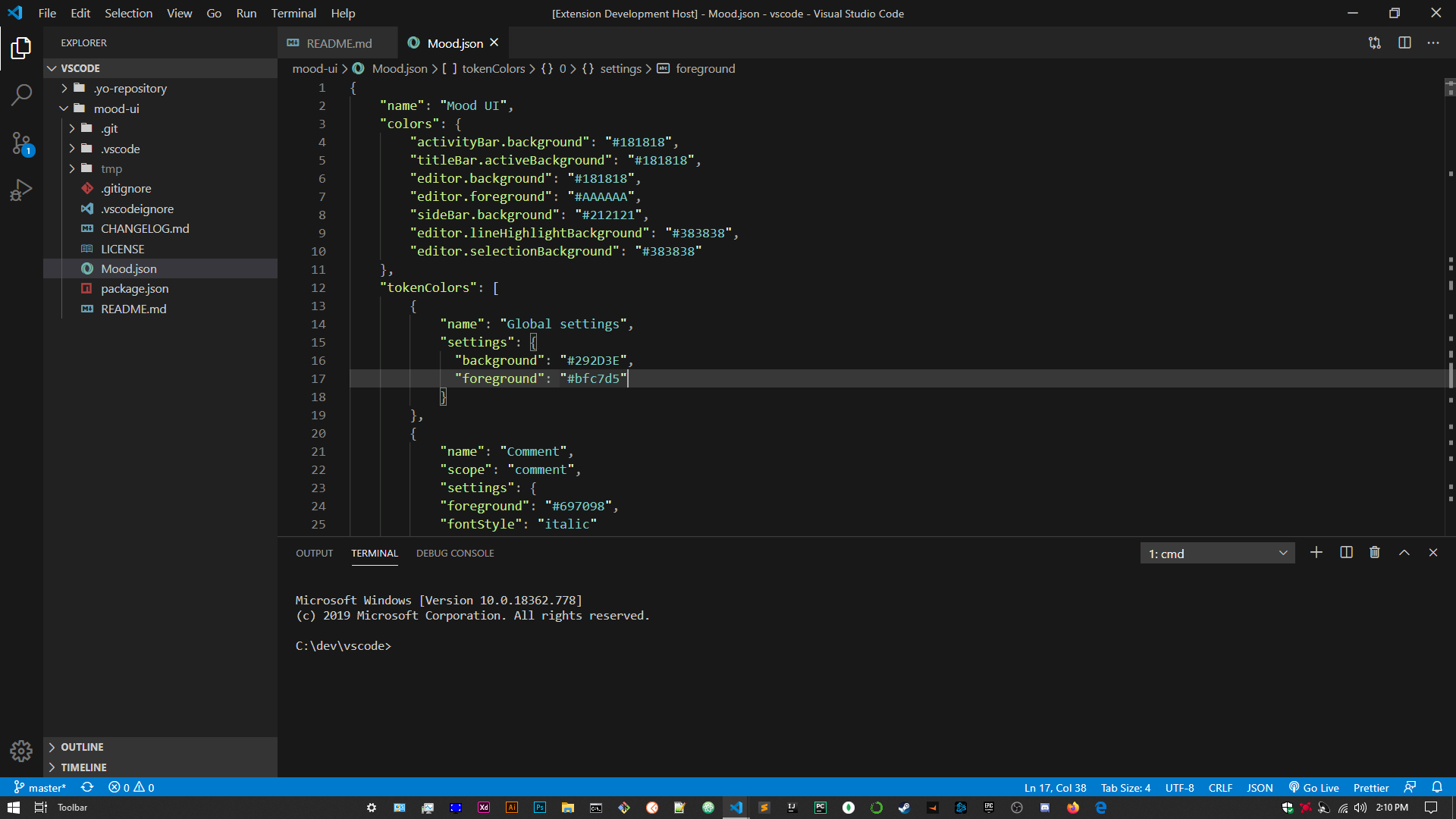
Task: Switch to the OUTPUT panel tab
Action: (315, 553)
